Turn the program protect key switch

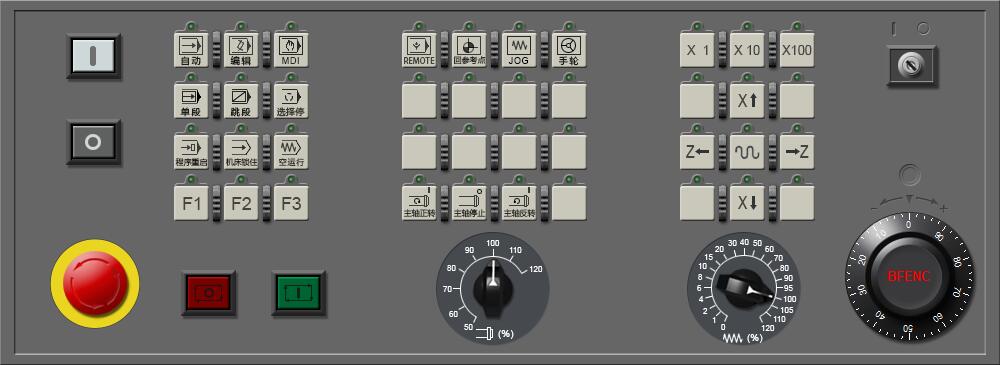click(x=911, y=65)
